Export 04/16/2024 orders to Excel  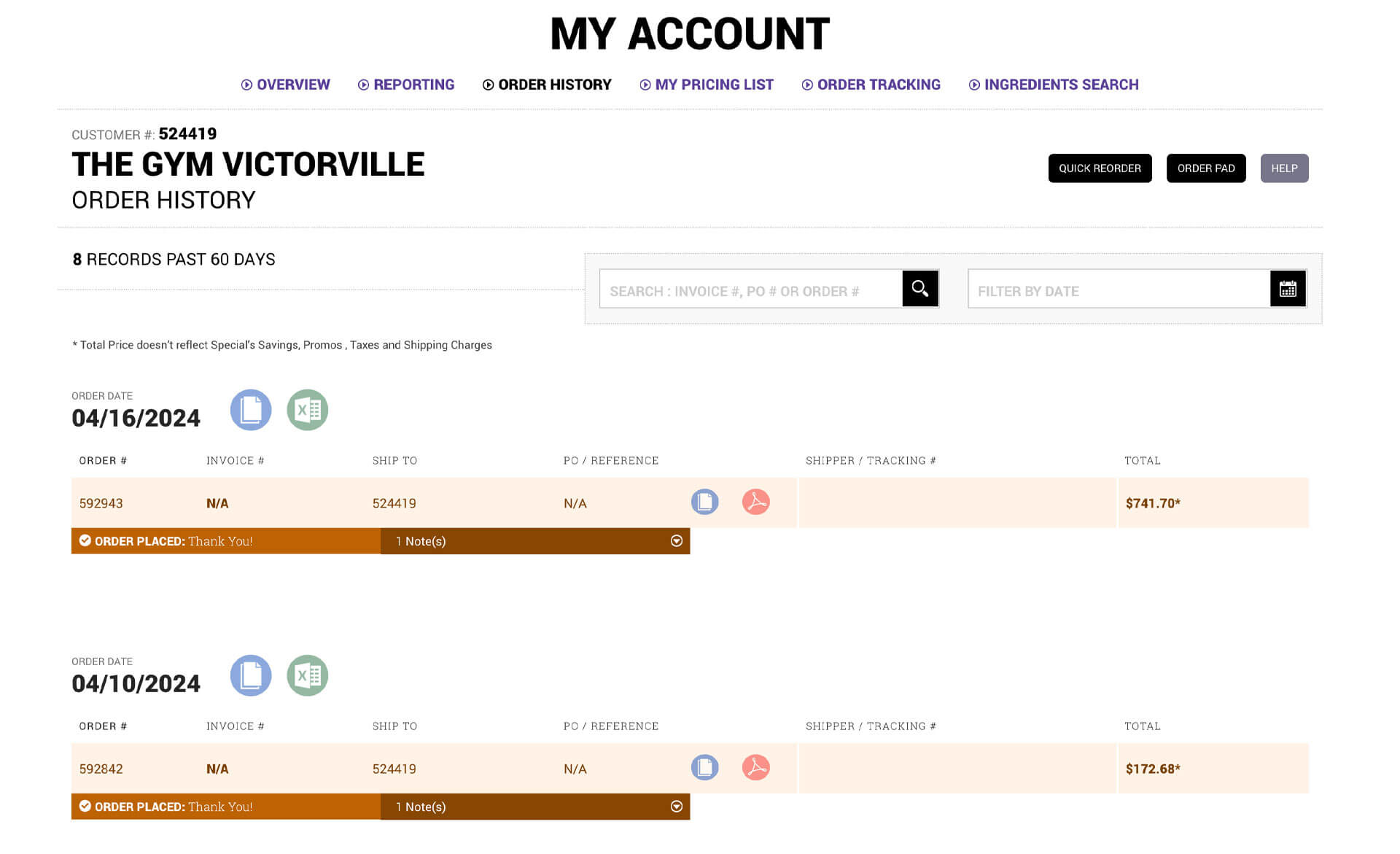[307, 410]
